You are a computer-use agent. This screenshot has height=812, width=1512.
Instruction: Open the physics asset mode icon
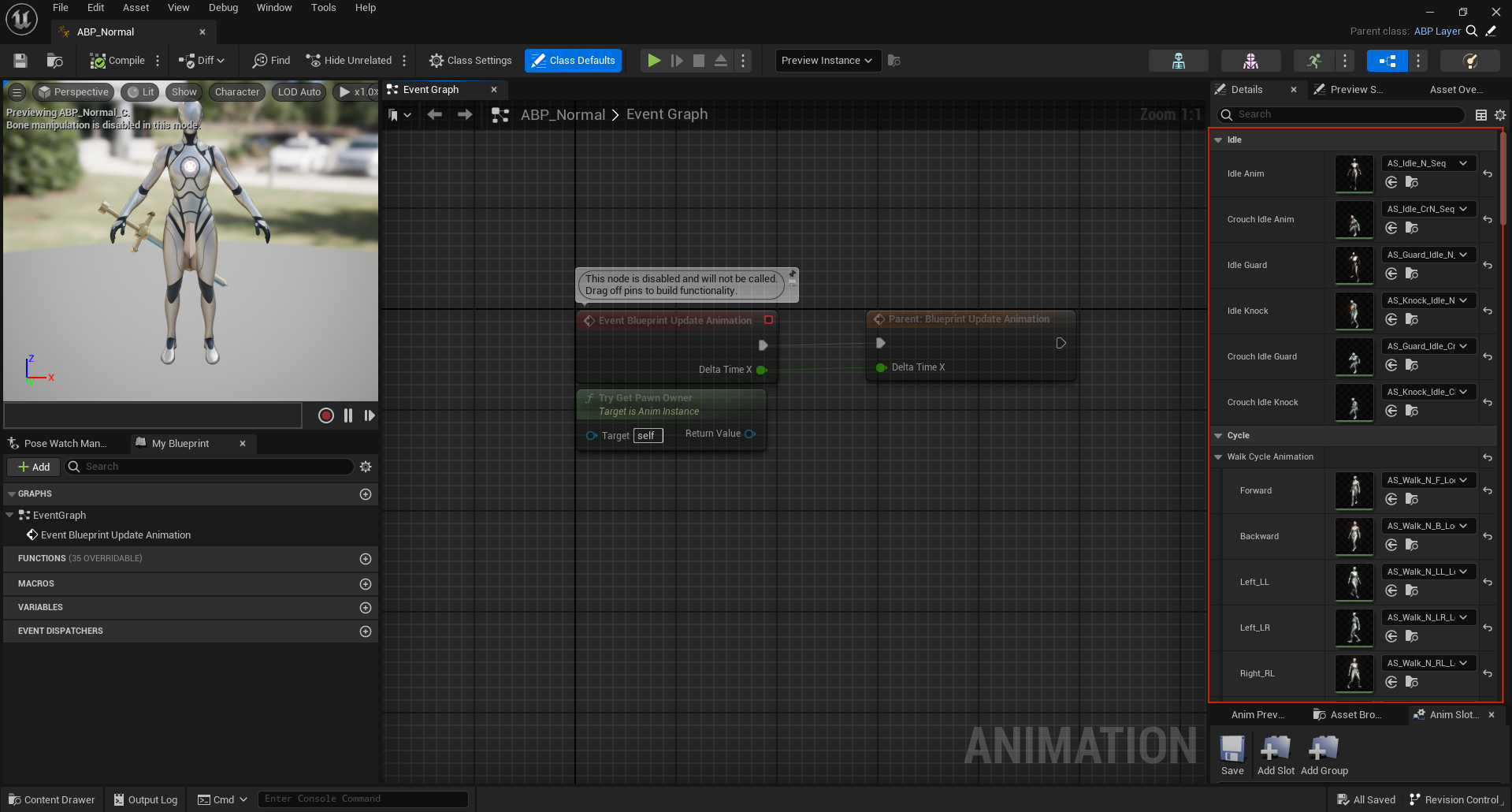point(1470,61)
